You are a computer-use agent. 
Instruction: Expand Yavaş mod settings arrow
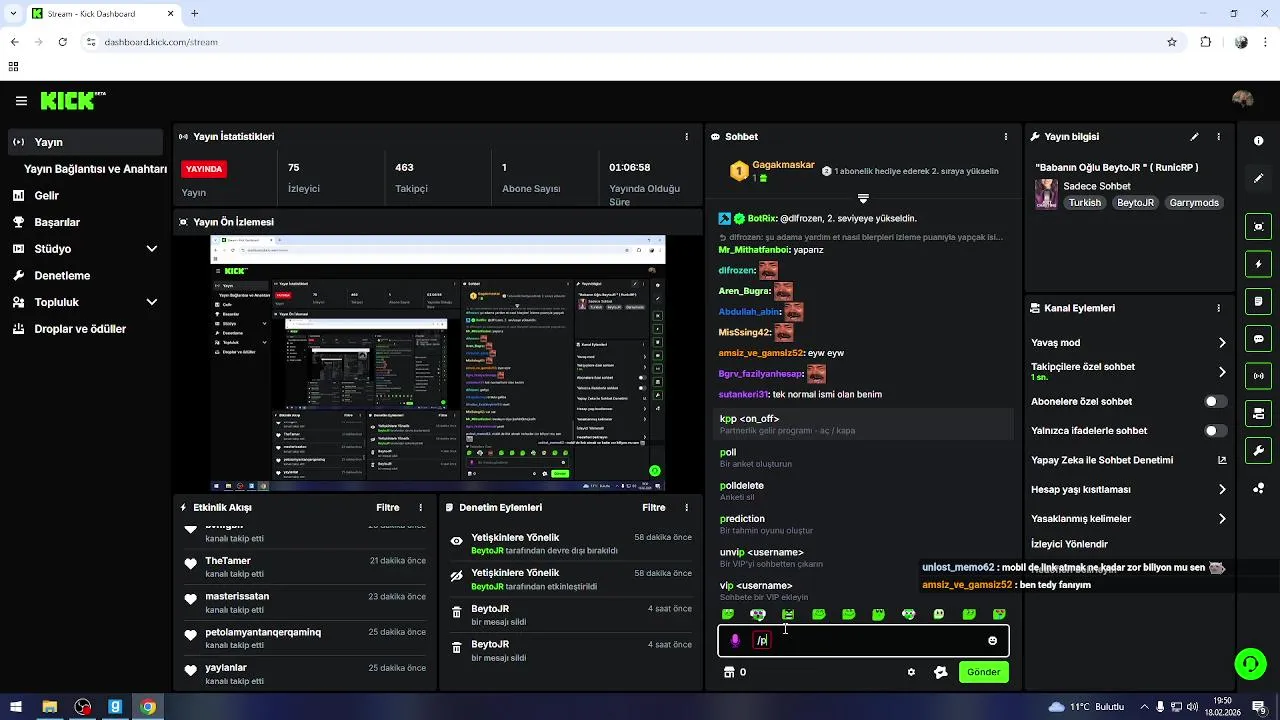(1221, 343)
